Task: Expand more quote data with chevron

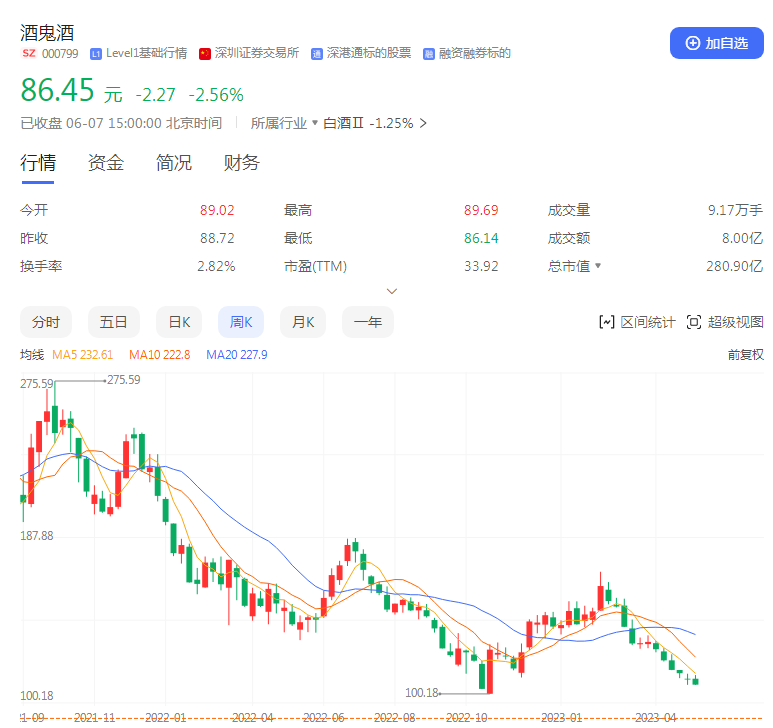Action: click(392, 291)
